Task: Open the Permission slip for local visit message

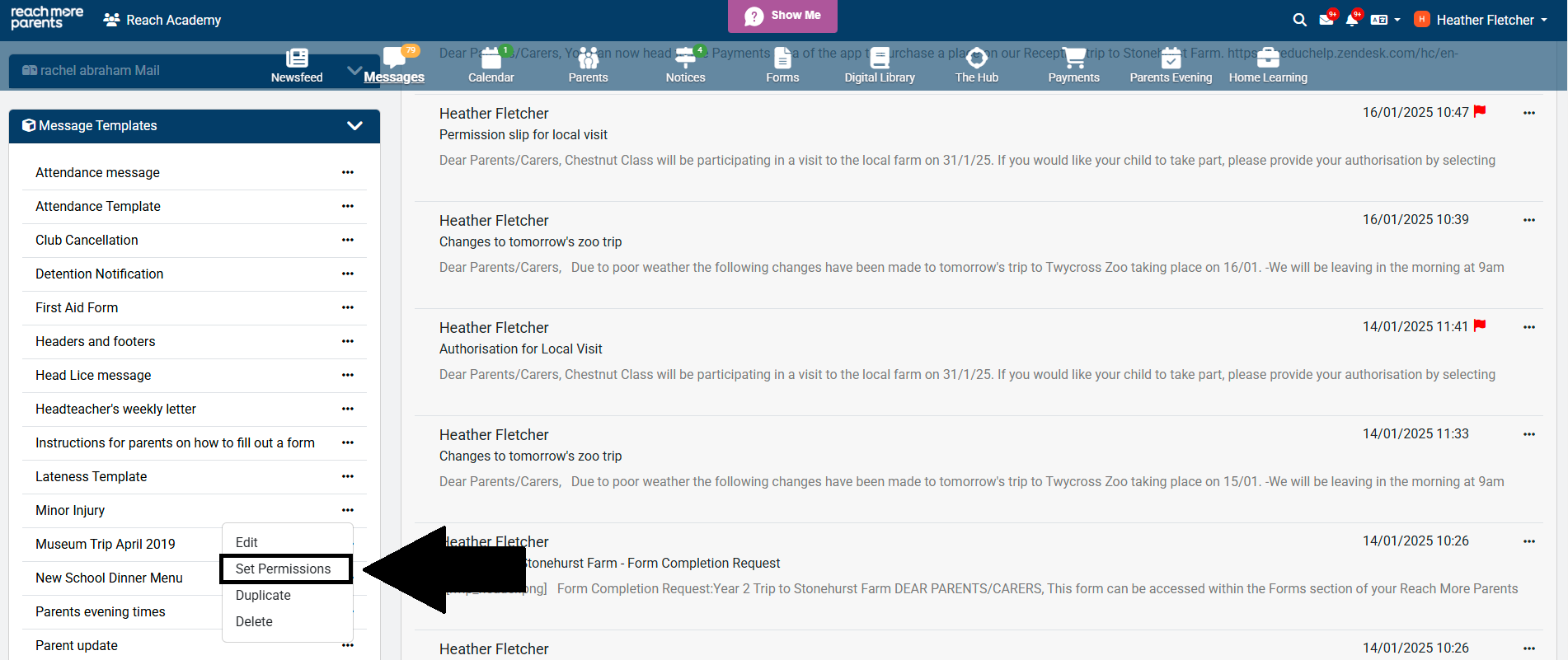Action: (523, 134)
